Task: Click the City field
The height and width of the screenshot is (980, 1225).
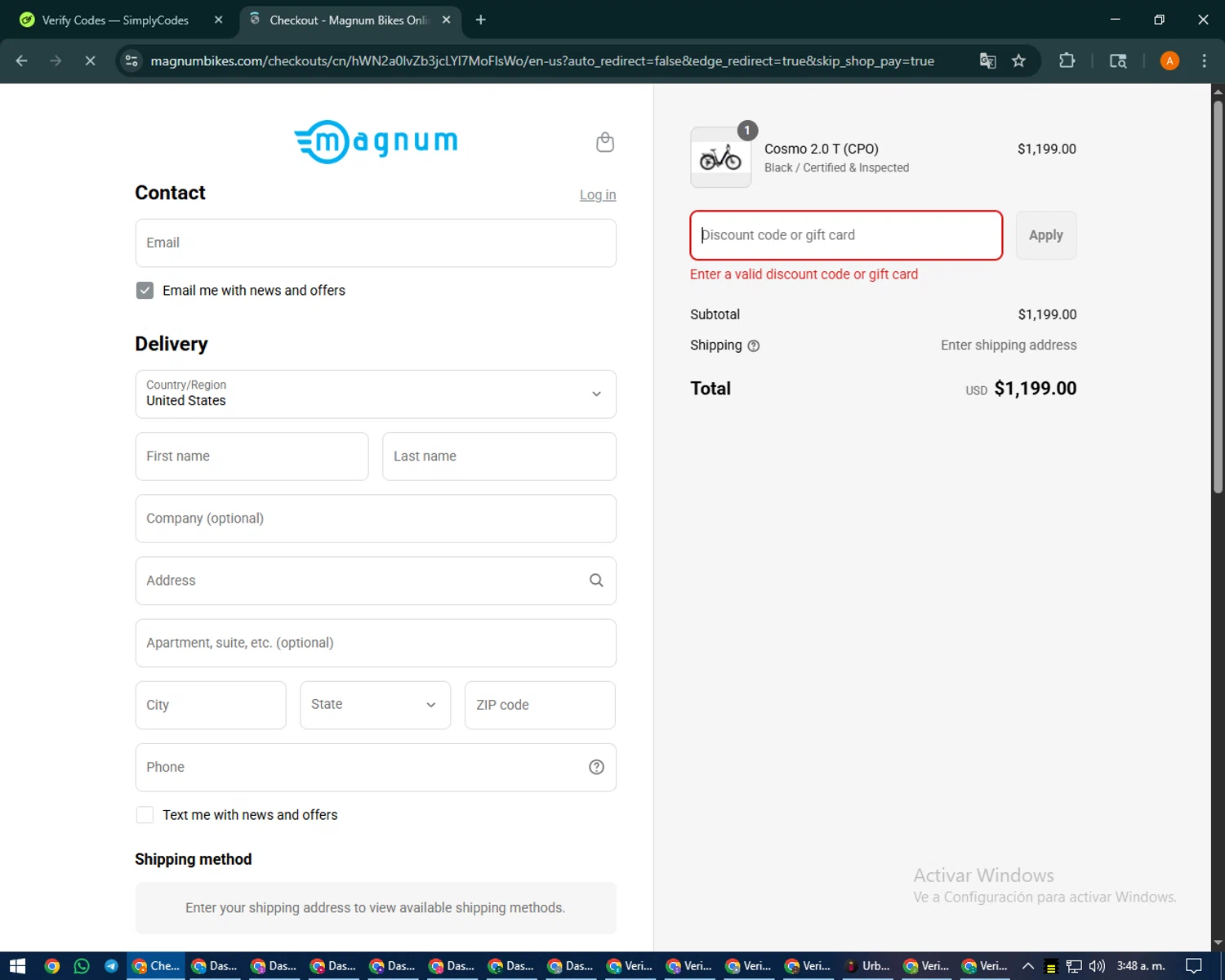Action: (x=211, y=705)
